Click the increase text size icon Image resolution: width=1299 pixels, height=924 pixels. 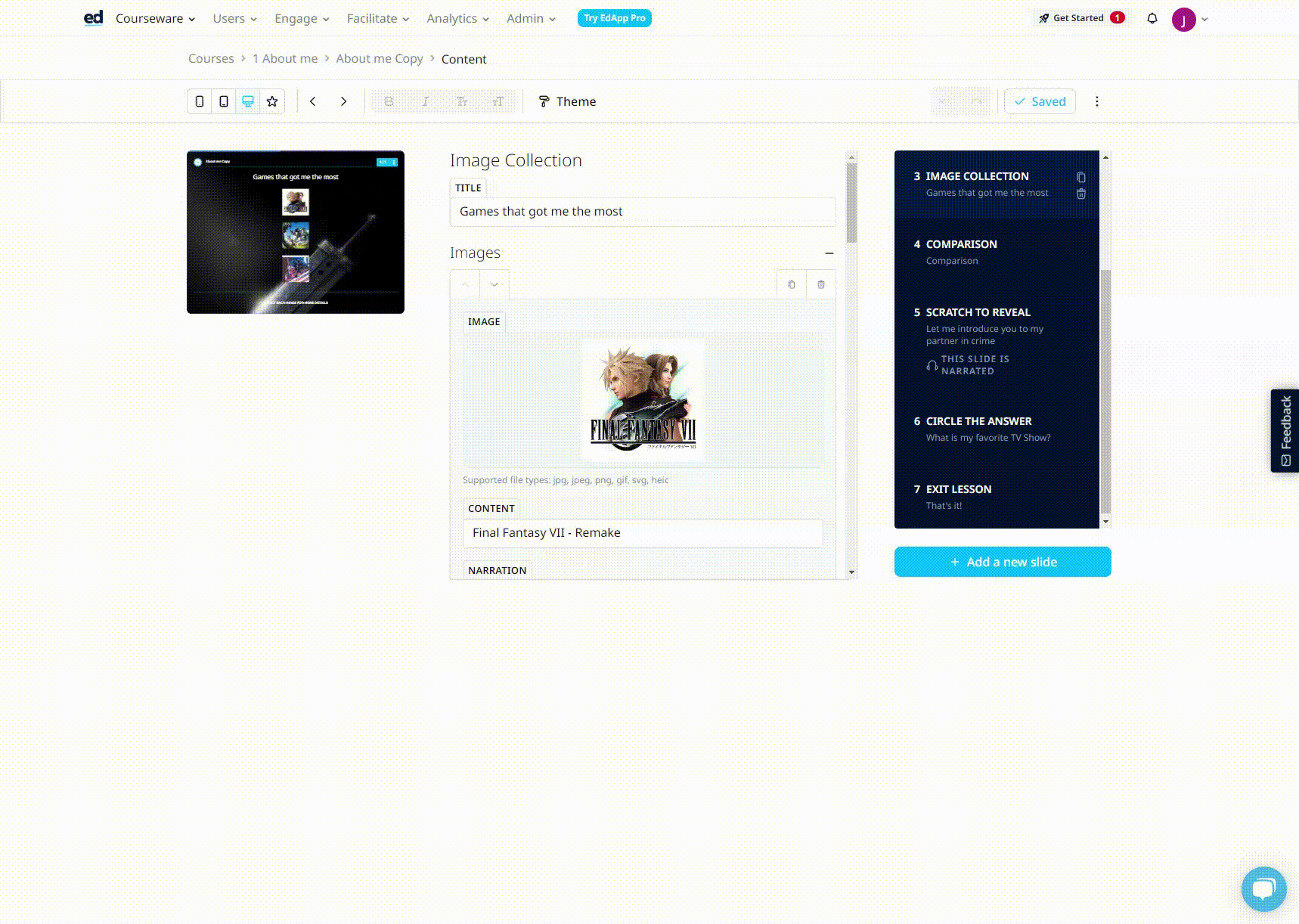(x=498, y=101)
